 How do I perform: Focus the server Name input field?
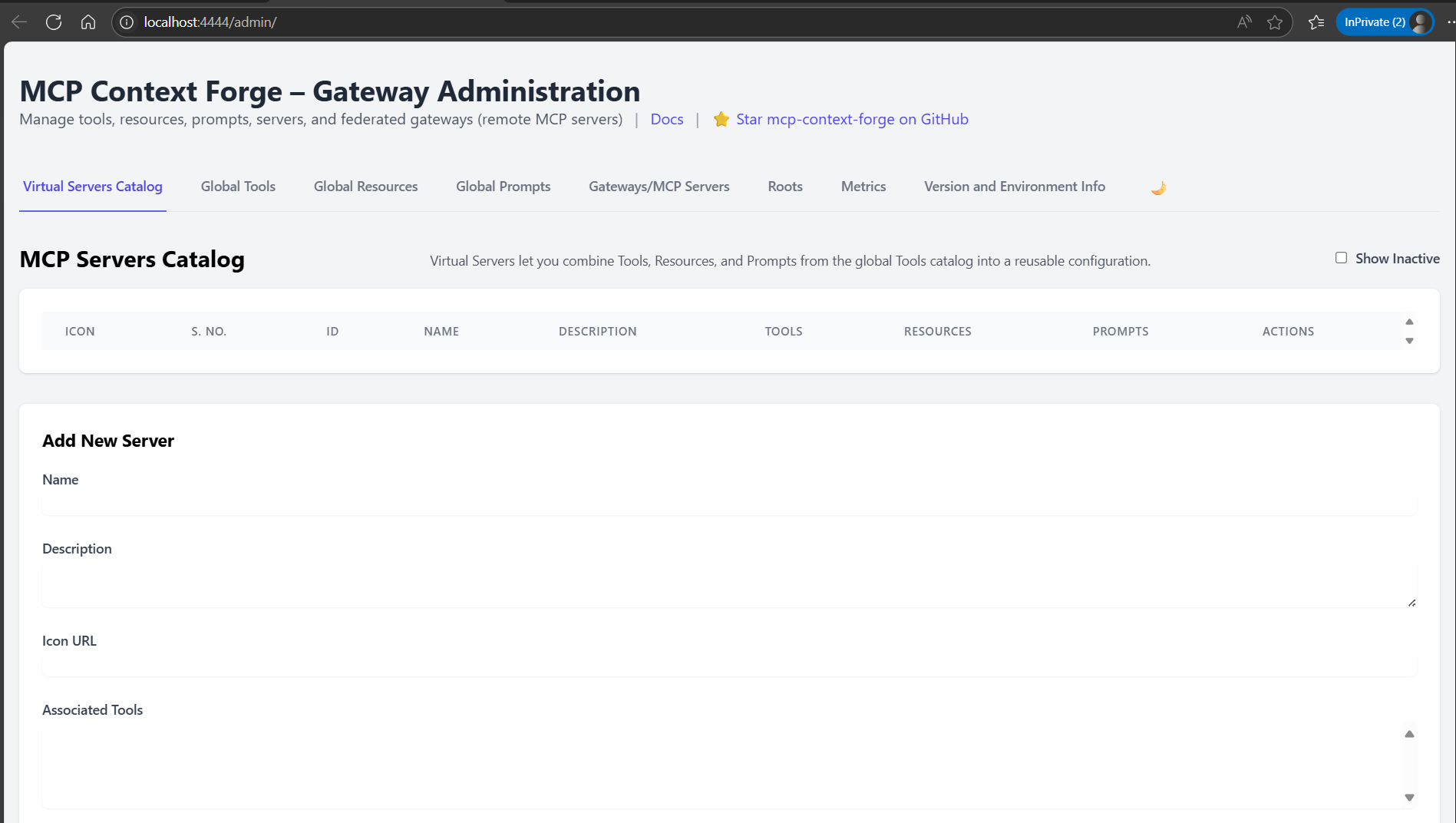click(729, 504)
